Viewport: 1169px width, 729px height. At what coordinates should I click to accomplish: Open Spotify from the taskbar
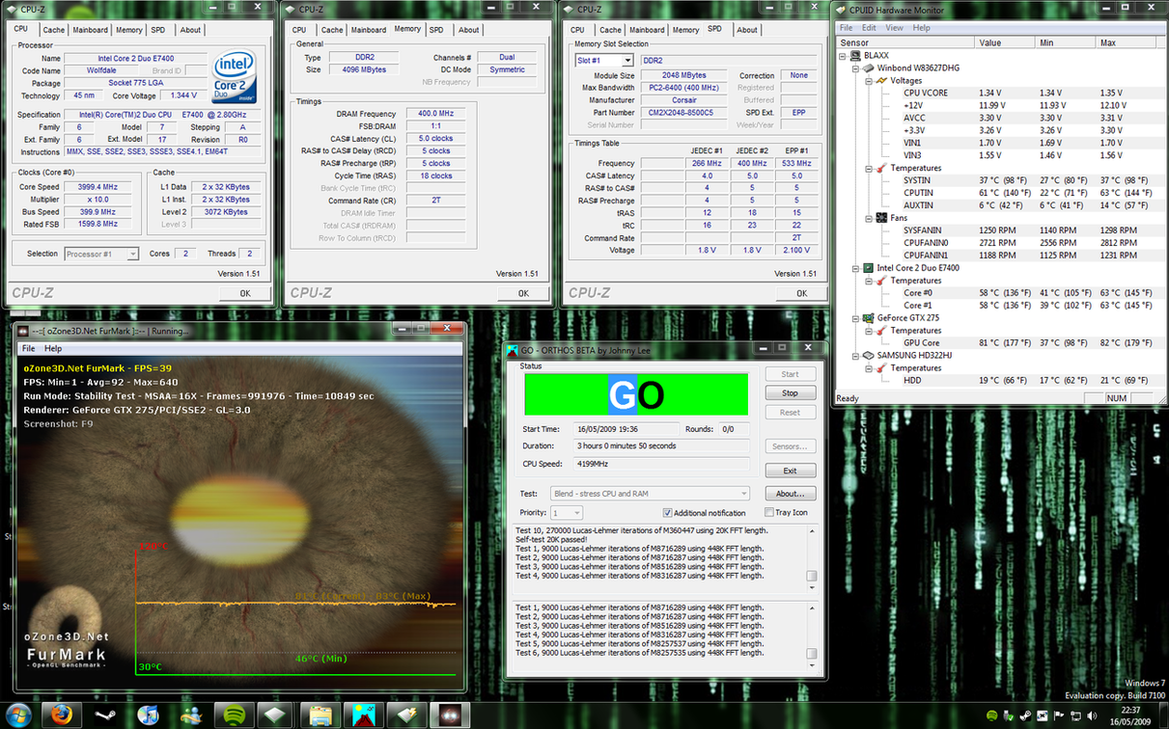(234, 715)
